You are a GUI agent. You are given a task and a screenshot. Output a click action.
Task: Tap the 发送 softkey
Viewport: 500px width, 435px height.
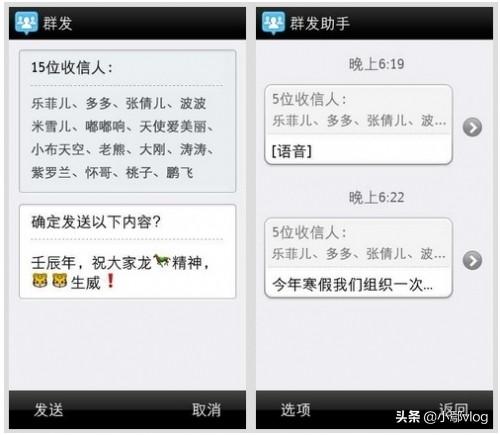pyautogui.click(x=49, y=409)
